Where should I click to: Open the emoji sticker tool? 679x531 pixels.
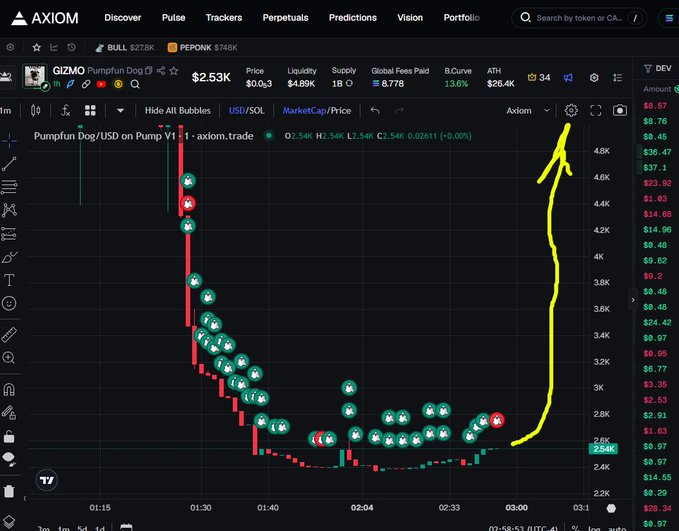[9, 303]
